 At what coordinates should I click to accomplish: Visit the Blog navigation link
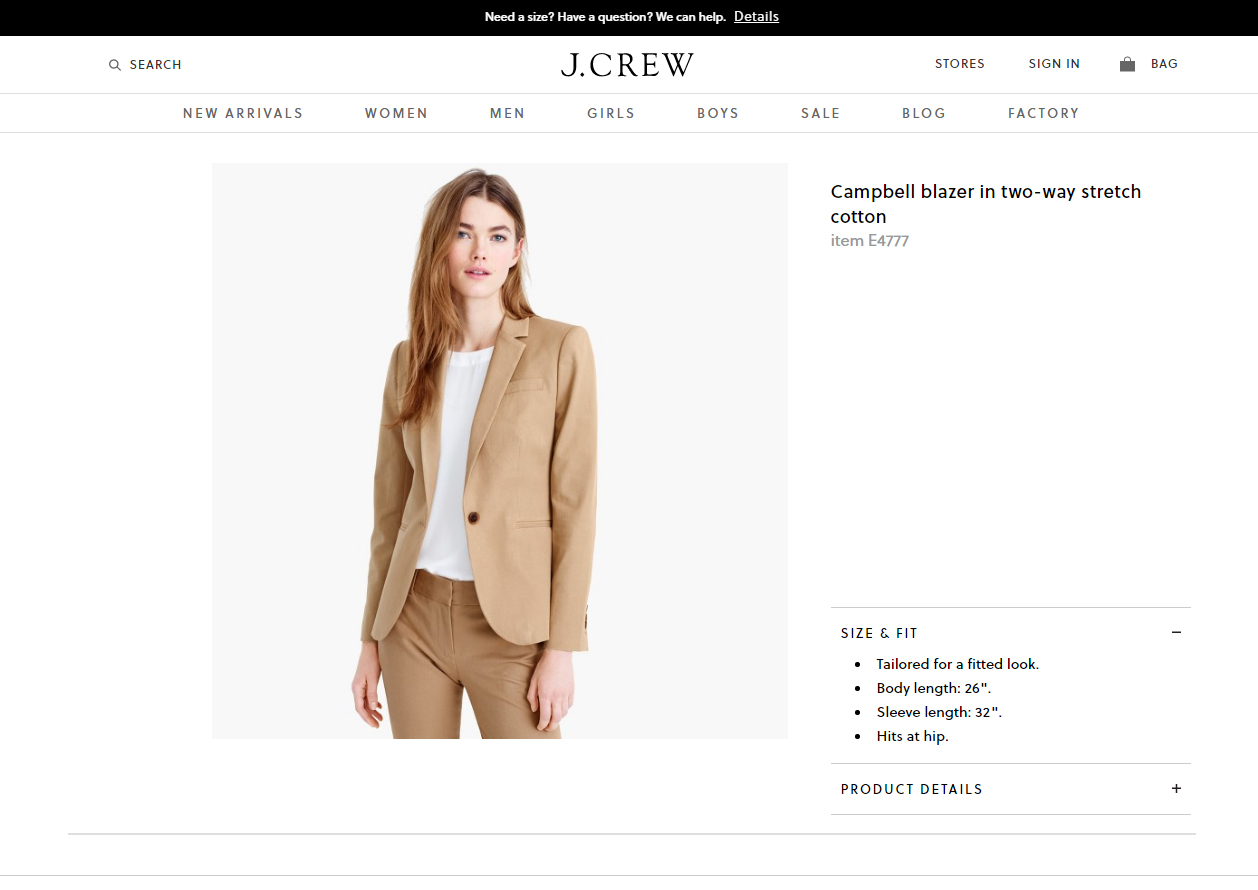(x=924, y=113)
